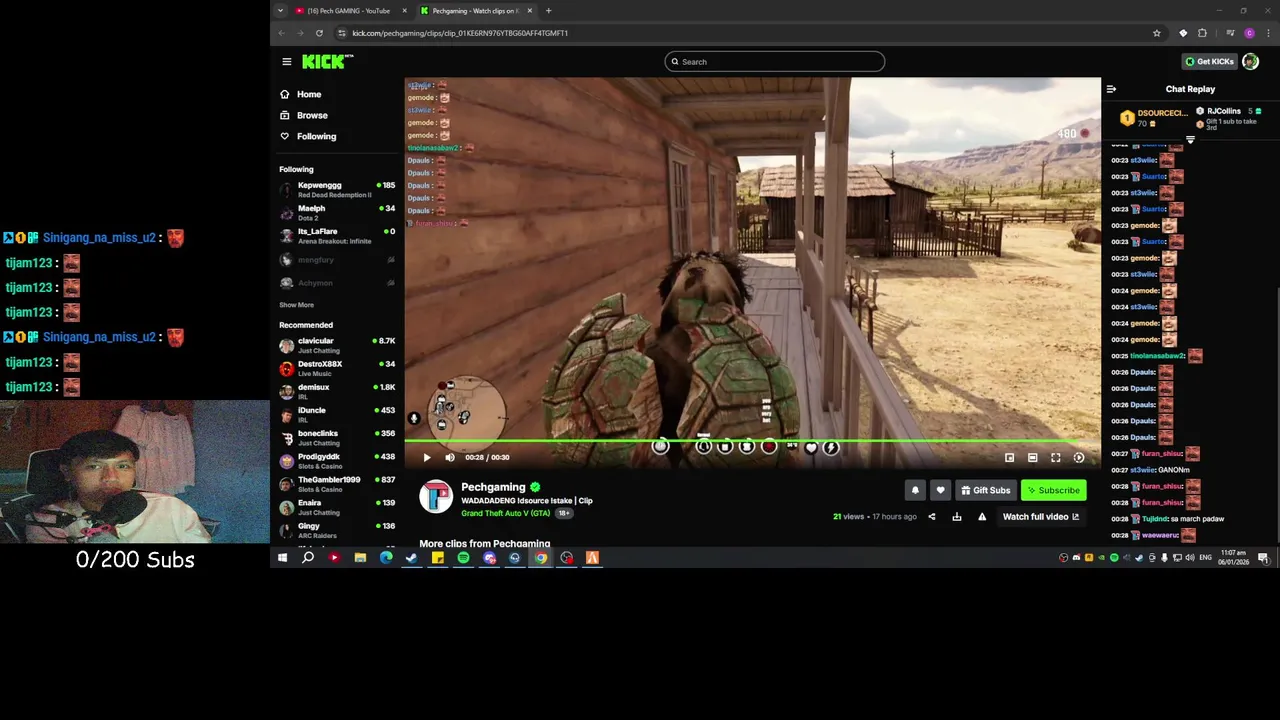Toggle picture-in-picture mode in the player
1280x720 pixels.
point(1009,458)
